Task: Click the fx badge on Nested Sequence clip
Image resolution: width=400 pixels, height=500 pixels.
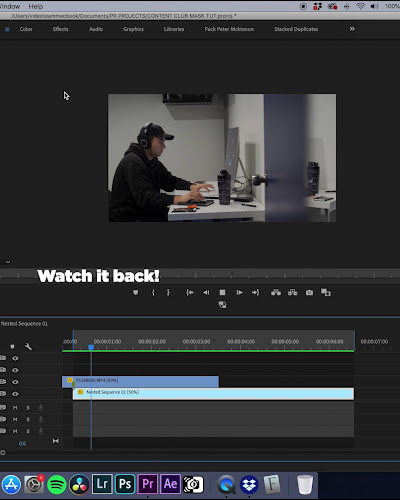Action: tap(80, 392)
